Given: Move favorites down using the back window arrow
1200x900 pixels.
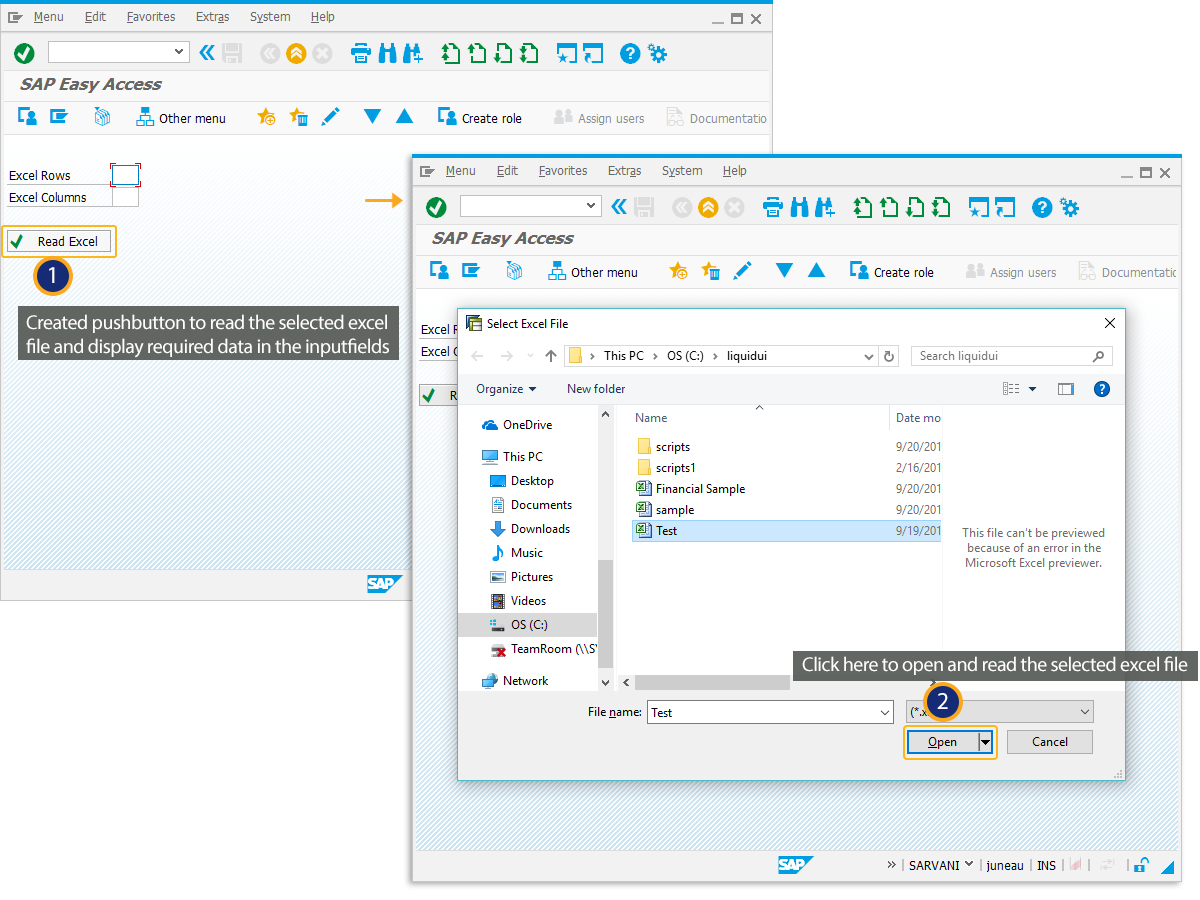Looking at the screenshot, I should point(373,117).
